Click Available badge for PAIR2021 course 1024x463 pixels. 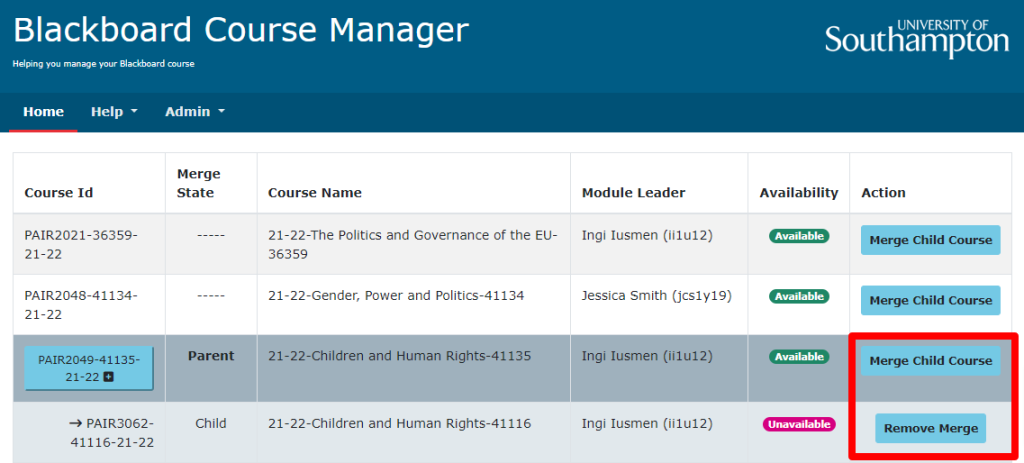799,236
